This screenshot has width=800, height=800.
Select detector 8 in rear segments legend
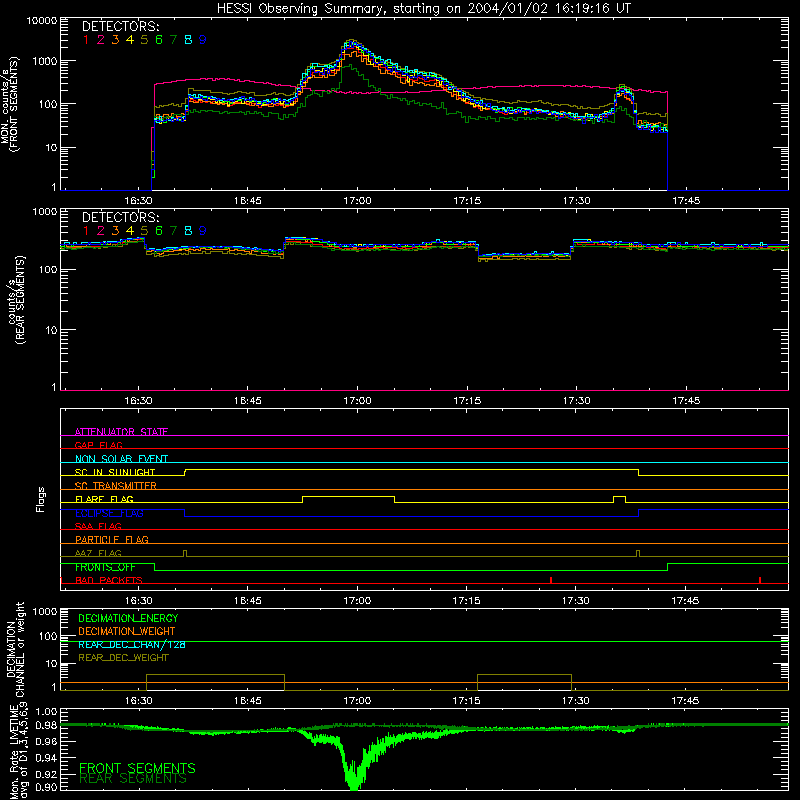pyautogui.click(x=188, y=231)
